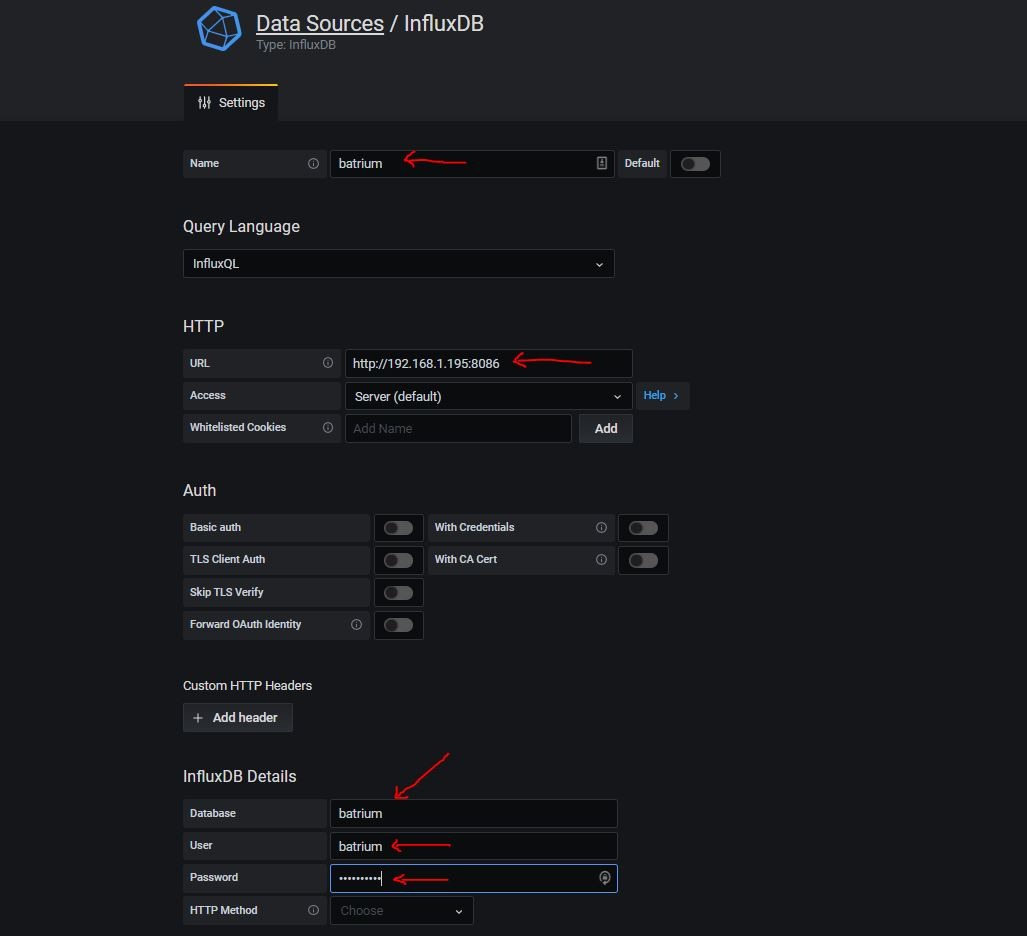Click the contact card icon in Name field
The height and width of the screenshot is (936, 1027).
click(x=601, y=163)
